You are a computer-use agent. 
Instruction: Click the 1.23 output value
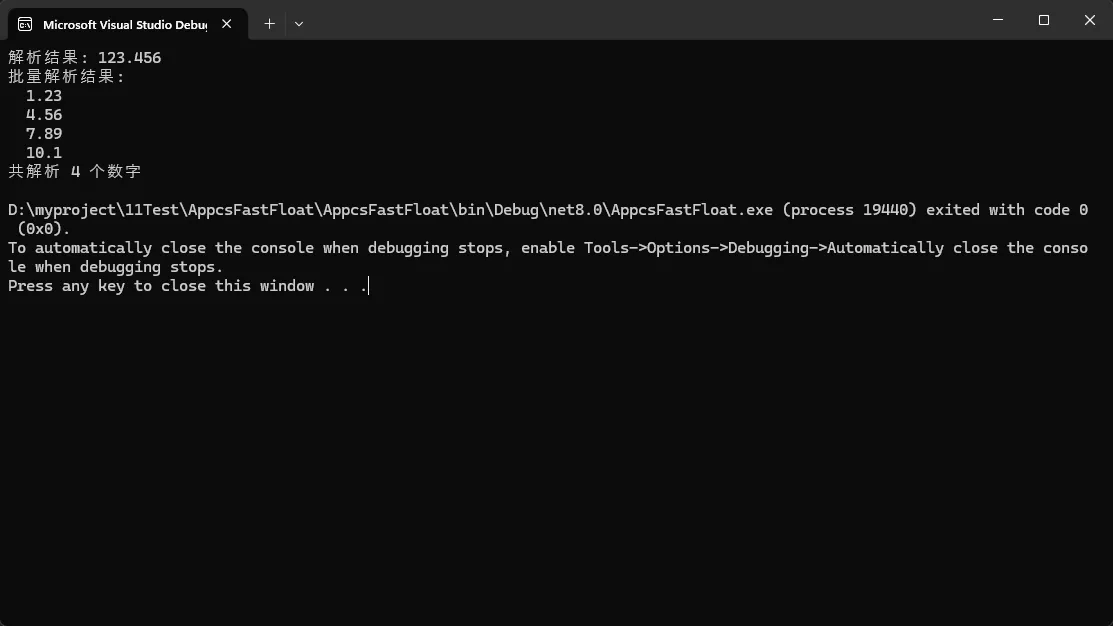point(44,96)
